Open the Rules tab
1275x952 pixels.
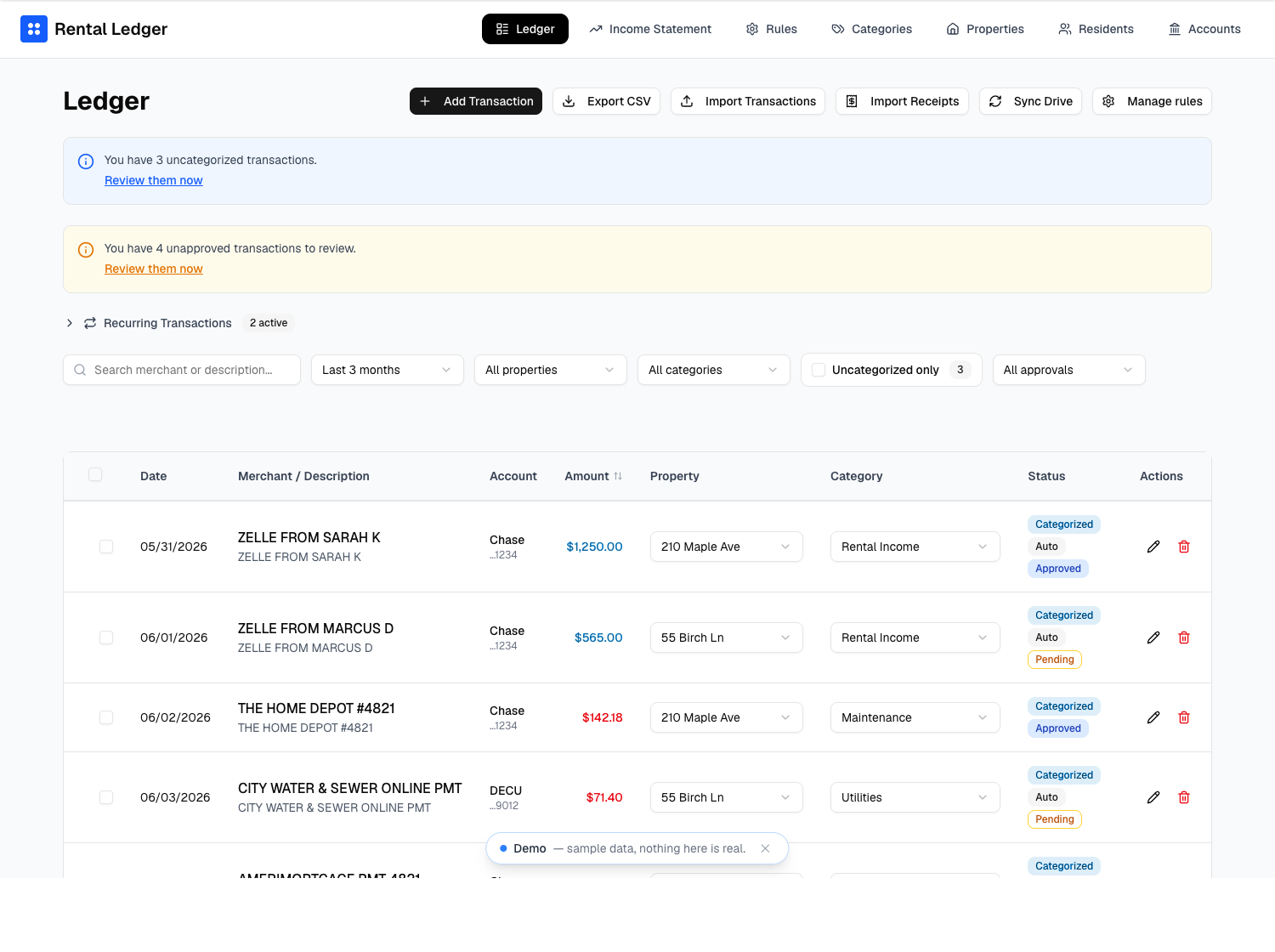pos(771,29)
